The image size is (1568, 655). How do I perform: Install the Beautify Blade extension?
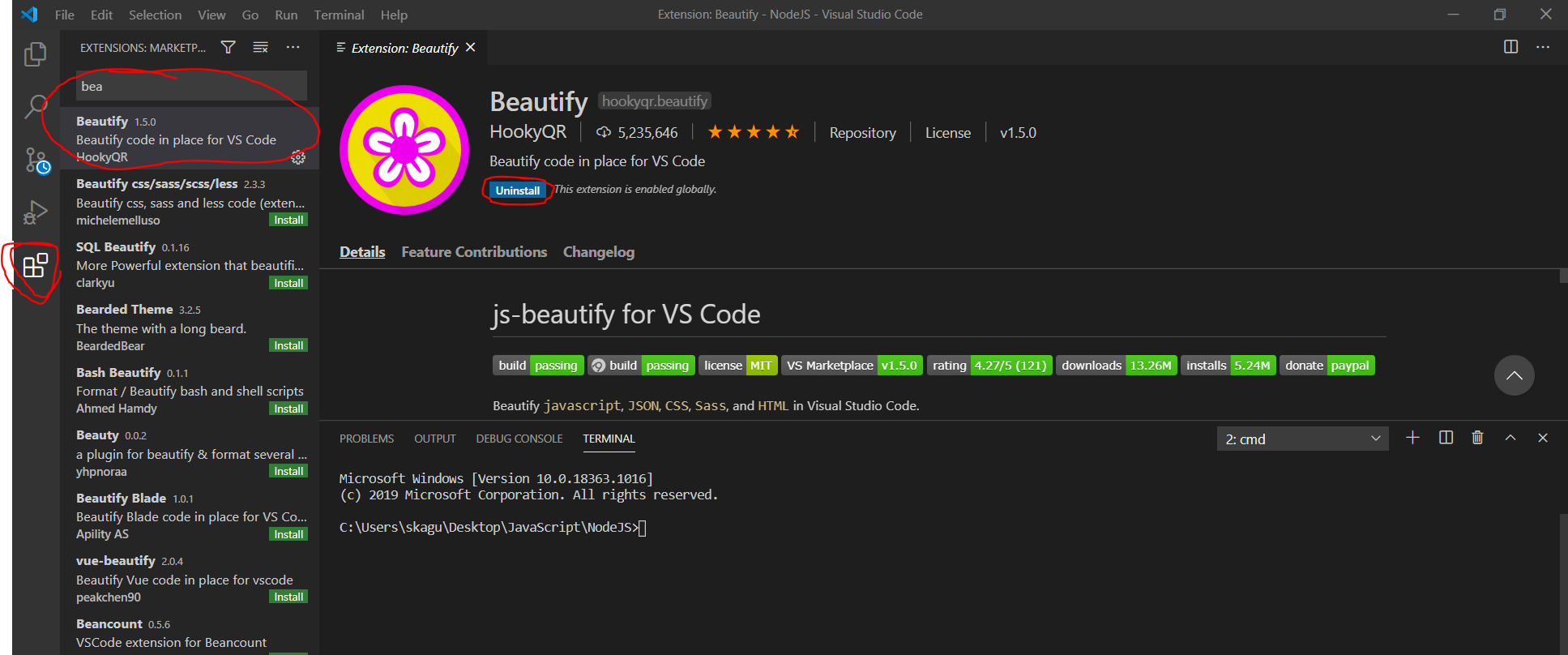[288, 534]
